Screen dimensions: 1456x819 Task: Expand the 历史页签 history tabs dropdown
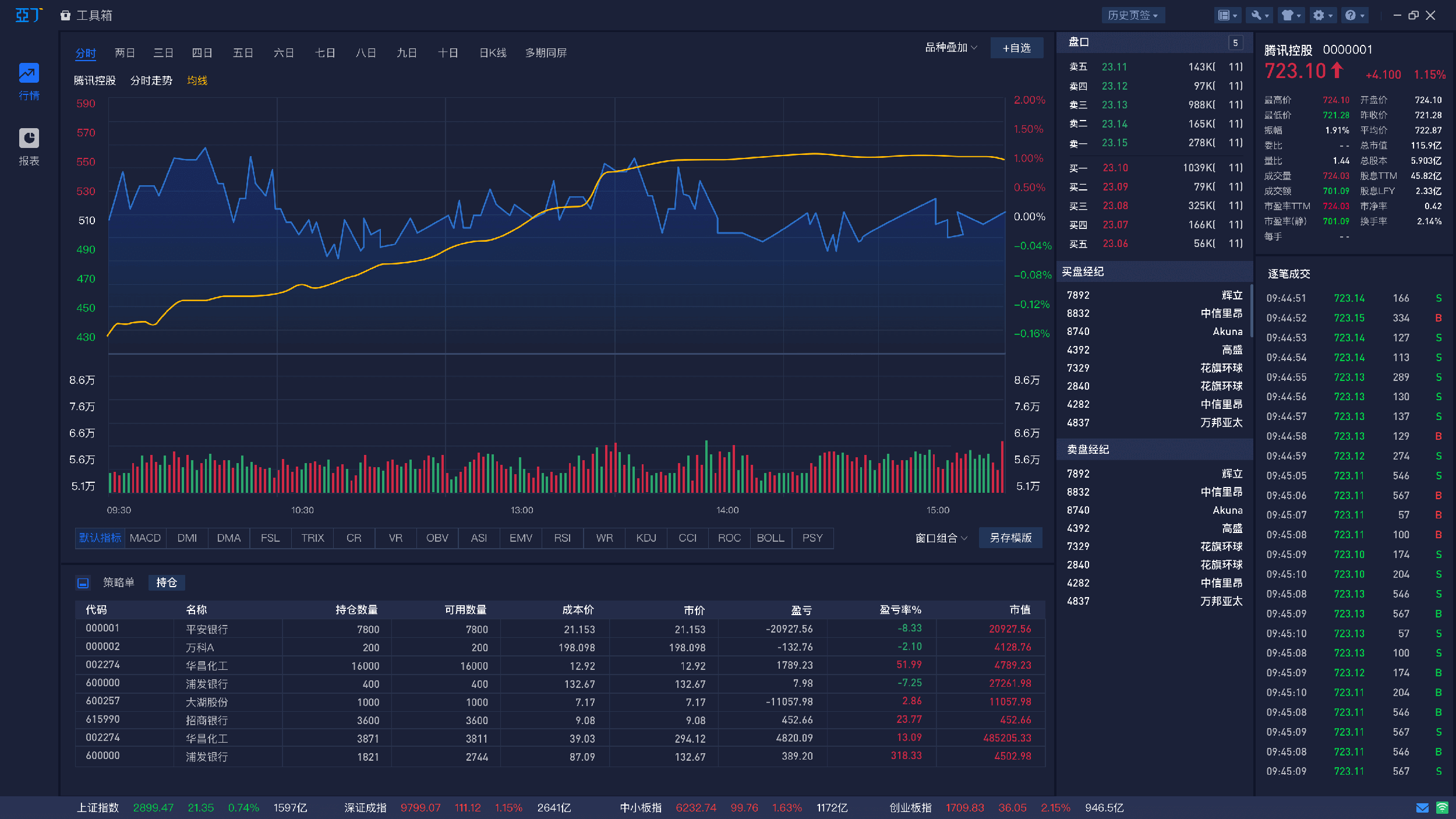[x=1132, y=16]
